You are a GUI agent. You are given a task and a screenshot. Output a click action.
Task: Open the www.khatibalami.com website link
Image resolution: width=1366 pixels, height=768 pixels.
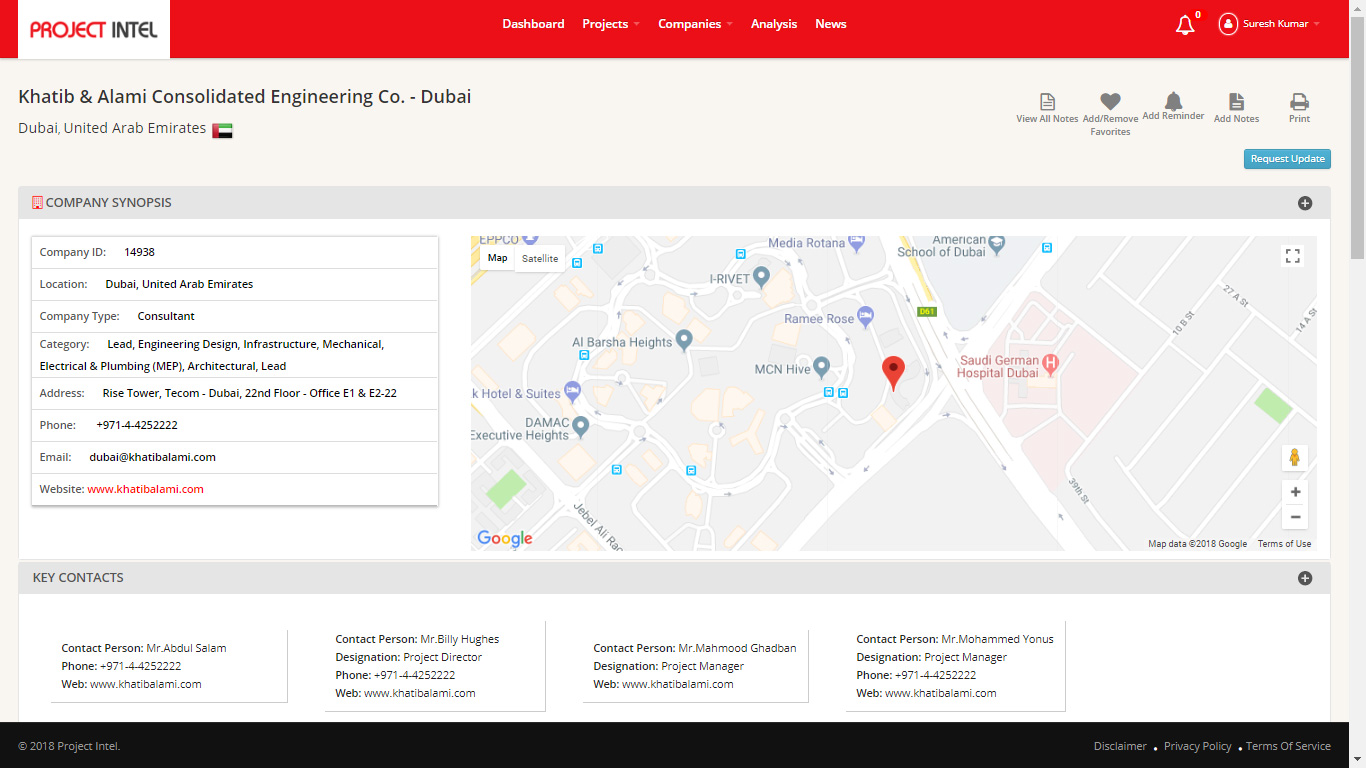tap(145, 489)
